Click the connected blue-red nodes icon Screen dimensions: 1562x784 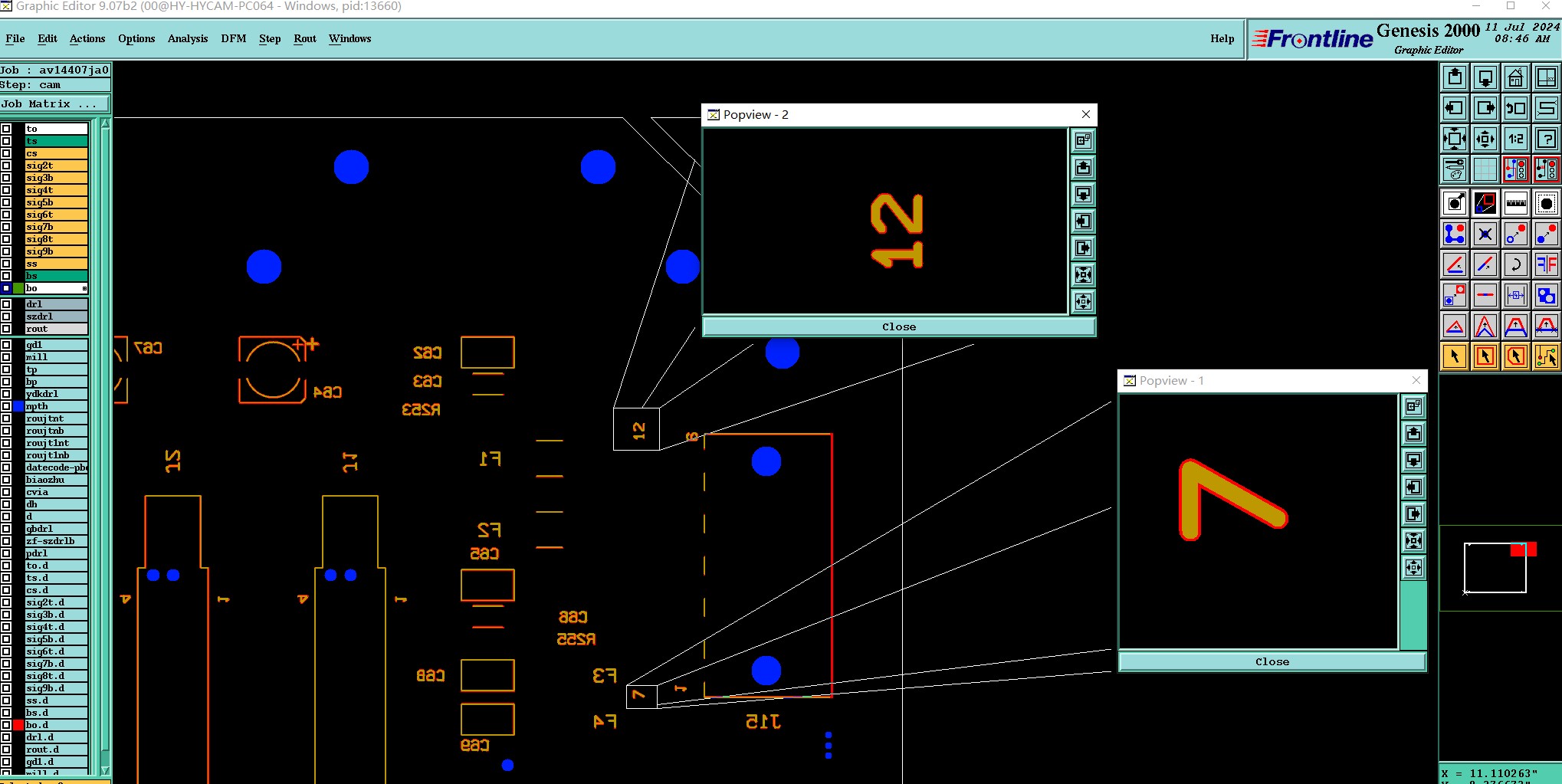tap(1455, 234)
